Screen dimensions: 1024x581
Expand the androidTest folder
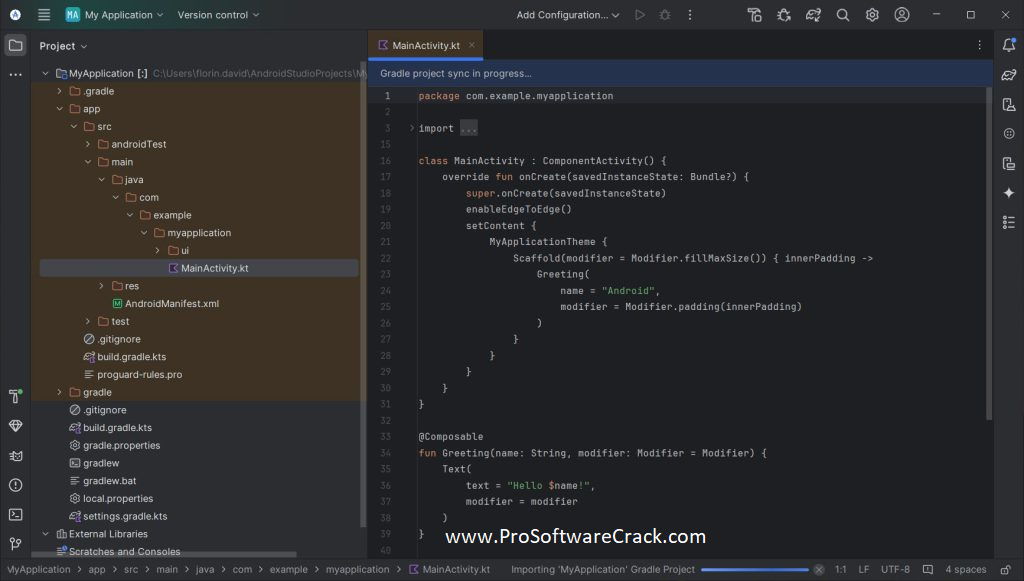coord(88,144)
